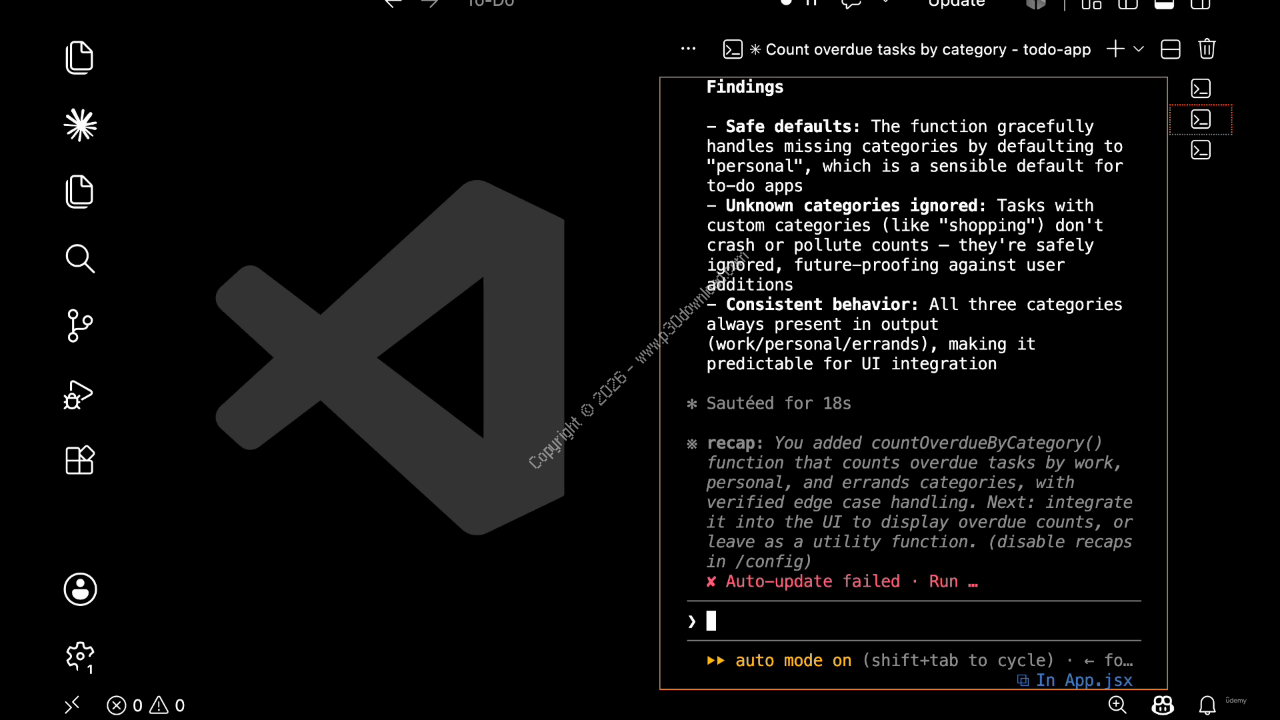Open the Run and Debug view

[x=79, y=395]
